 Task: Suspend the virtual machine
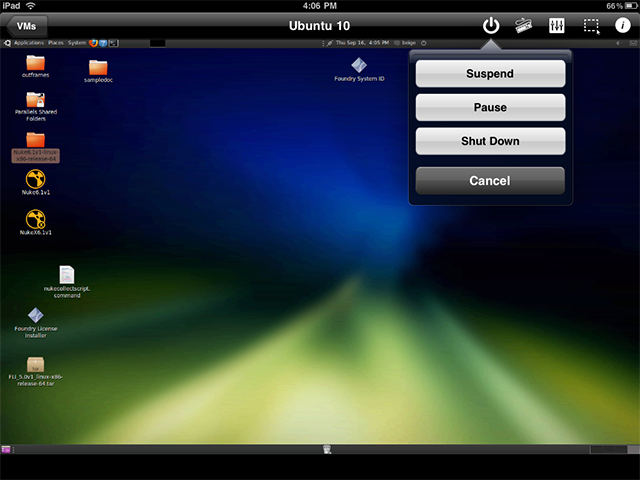(x=490, y=73)
